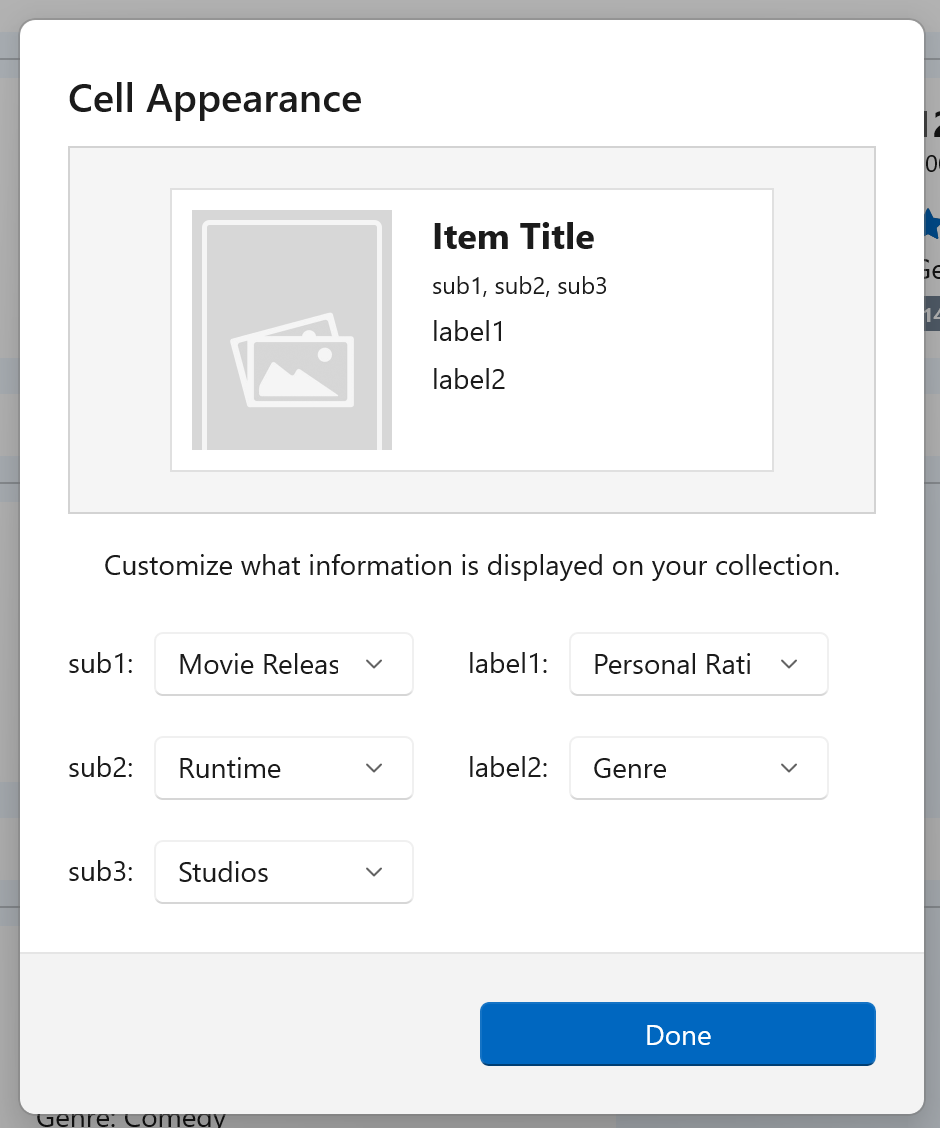
Task: Click the Item Title text in preview
Action: 513,237
